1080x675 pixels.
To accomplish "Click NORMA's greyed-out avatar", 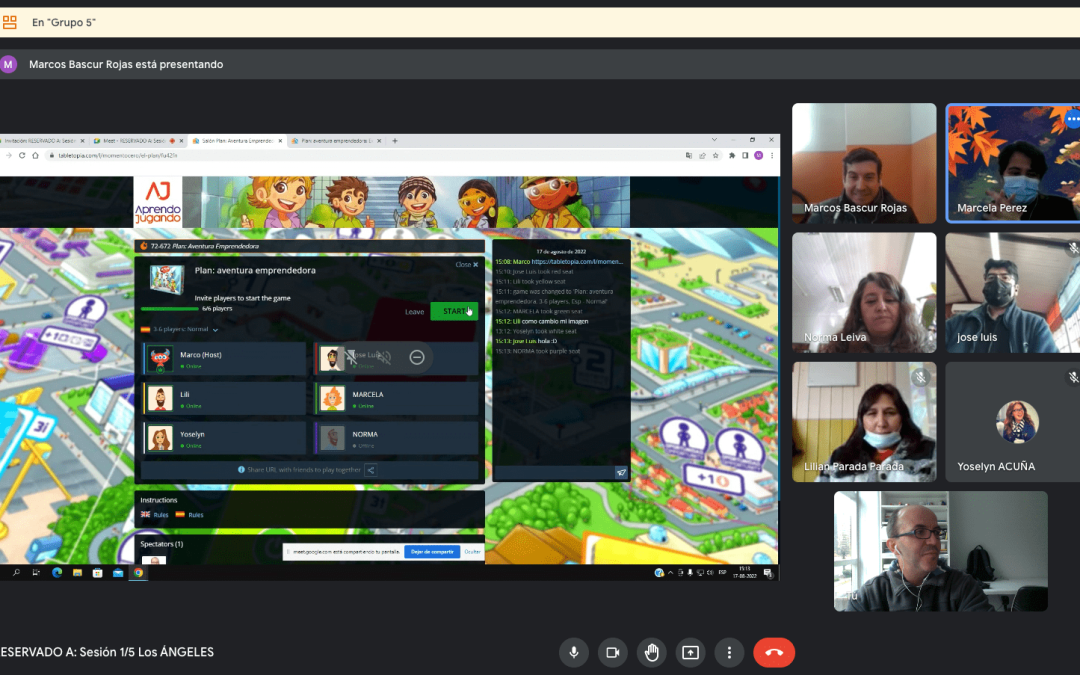I will click(332, 439).
